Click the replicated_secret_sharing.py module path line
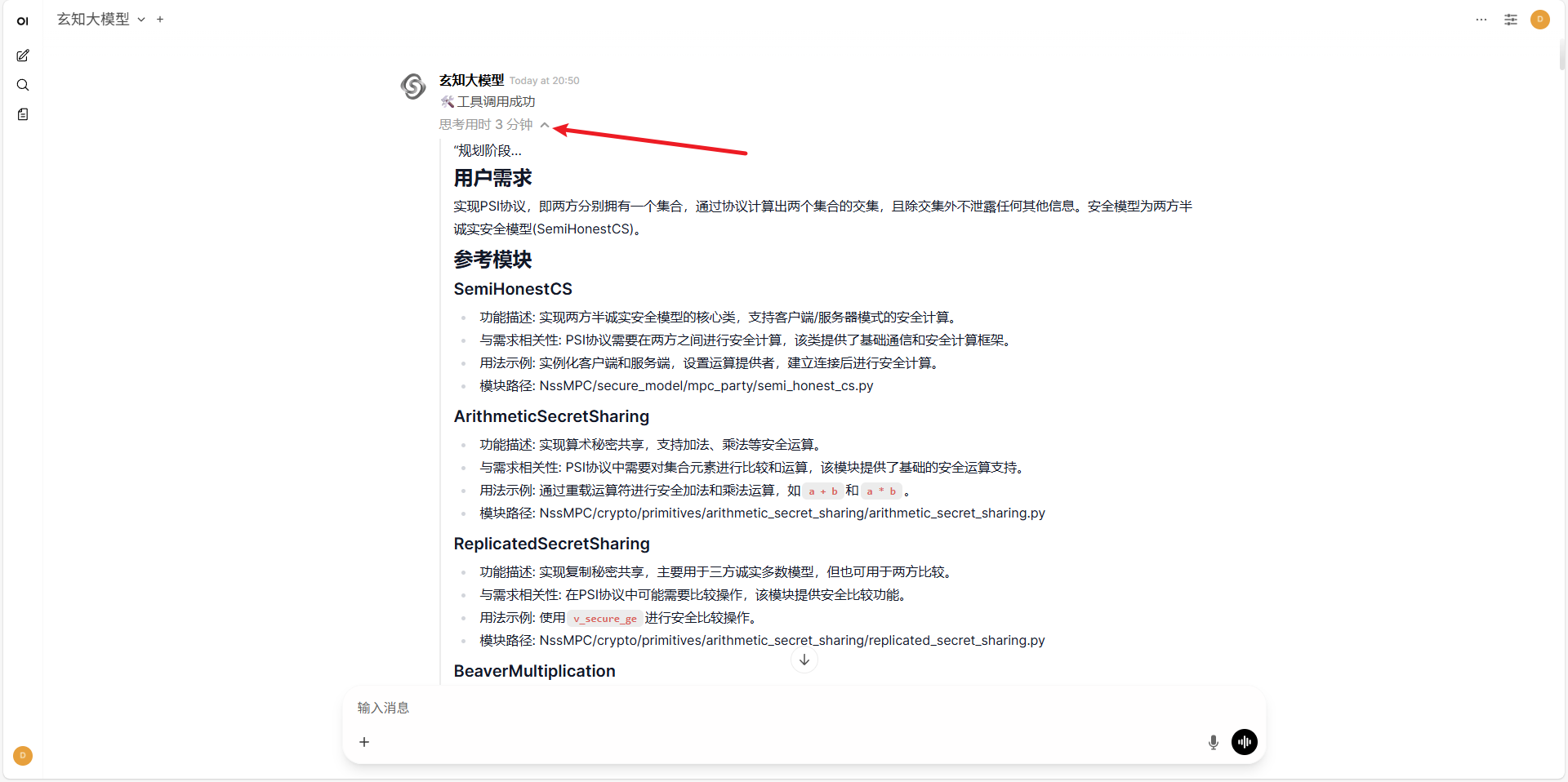Image resolution: width=1568 pixels, height=782 pixels. point(762,640)
